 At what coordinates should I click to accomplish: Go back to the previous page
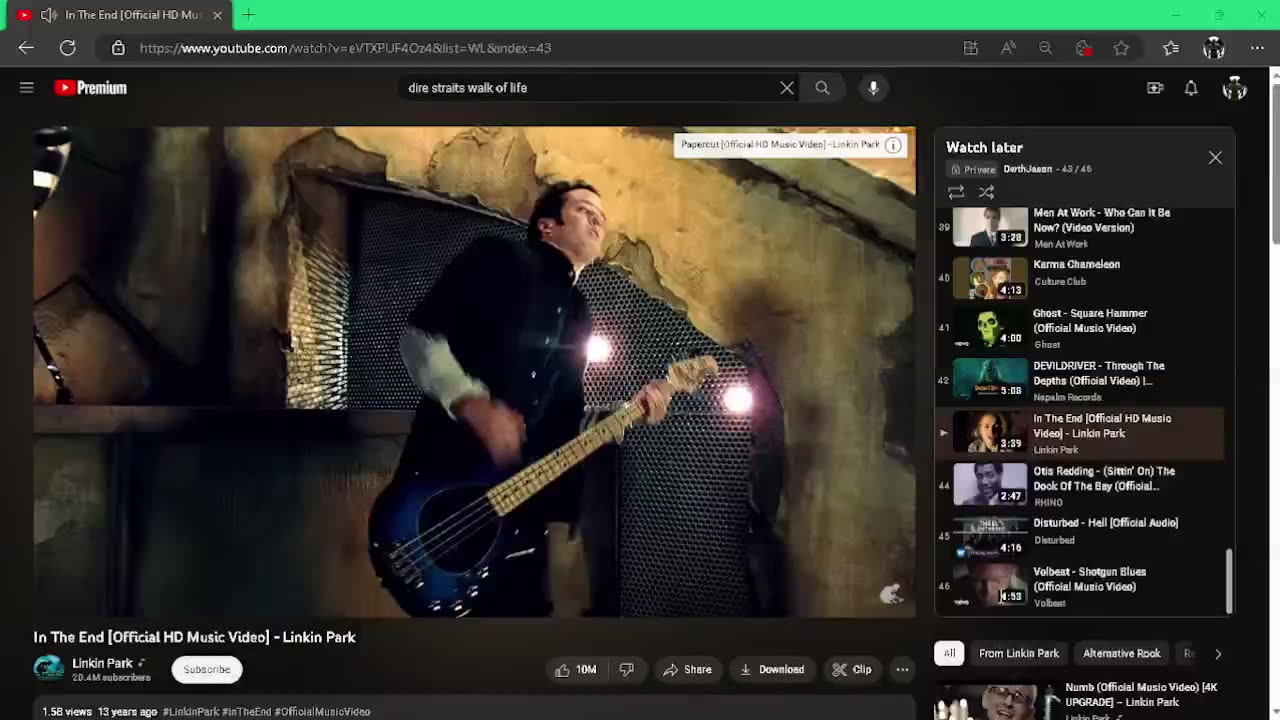pyautogui.click(x=26, y=48)
